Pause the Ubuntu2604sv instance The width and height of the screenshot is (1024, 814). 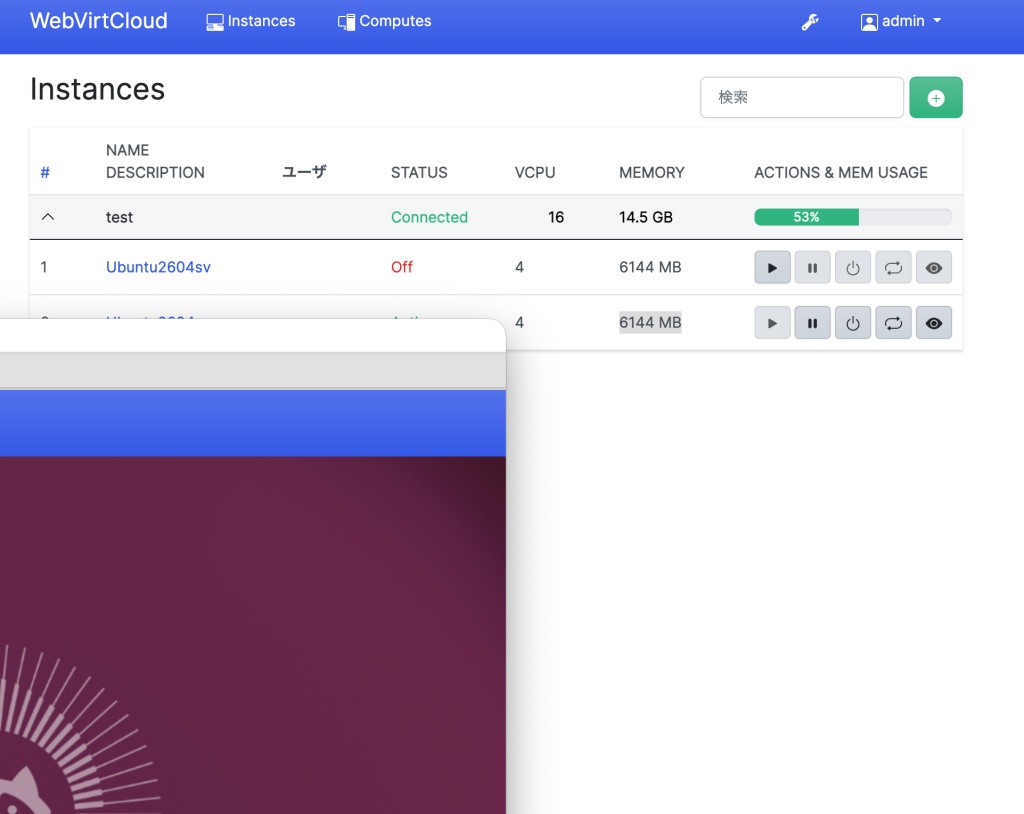point(812,268)
